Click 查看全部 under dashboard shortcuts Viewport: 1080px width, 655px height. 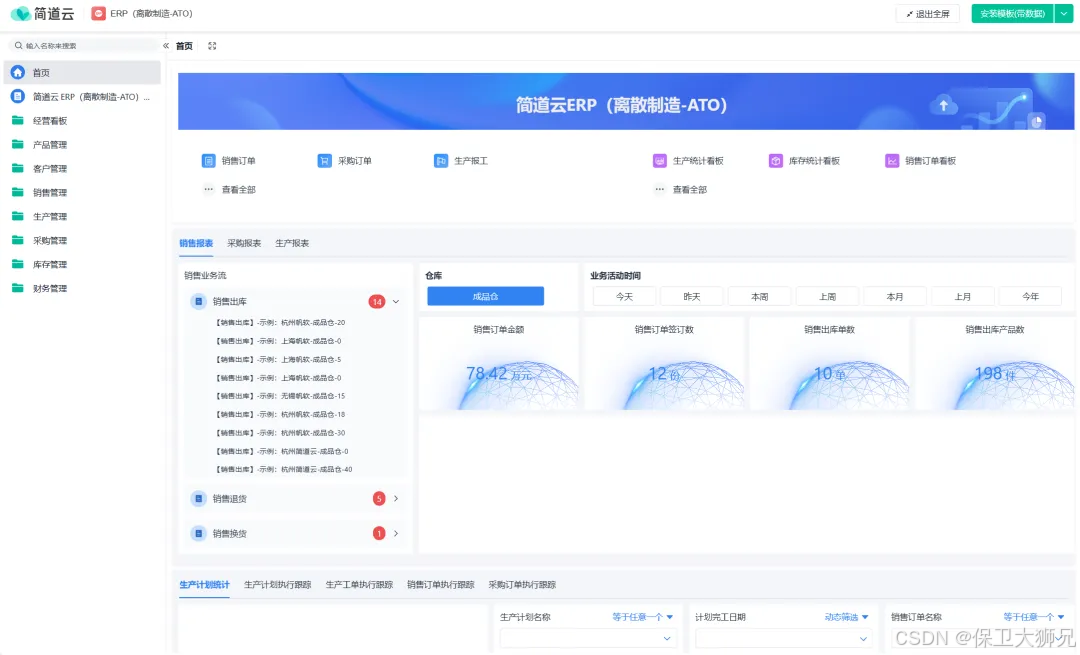(x=689, y=189)
